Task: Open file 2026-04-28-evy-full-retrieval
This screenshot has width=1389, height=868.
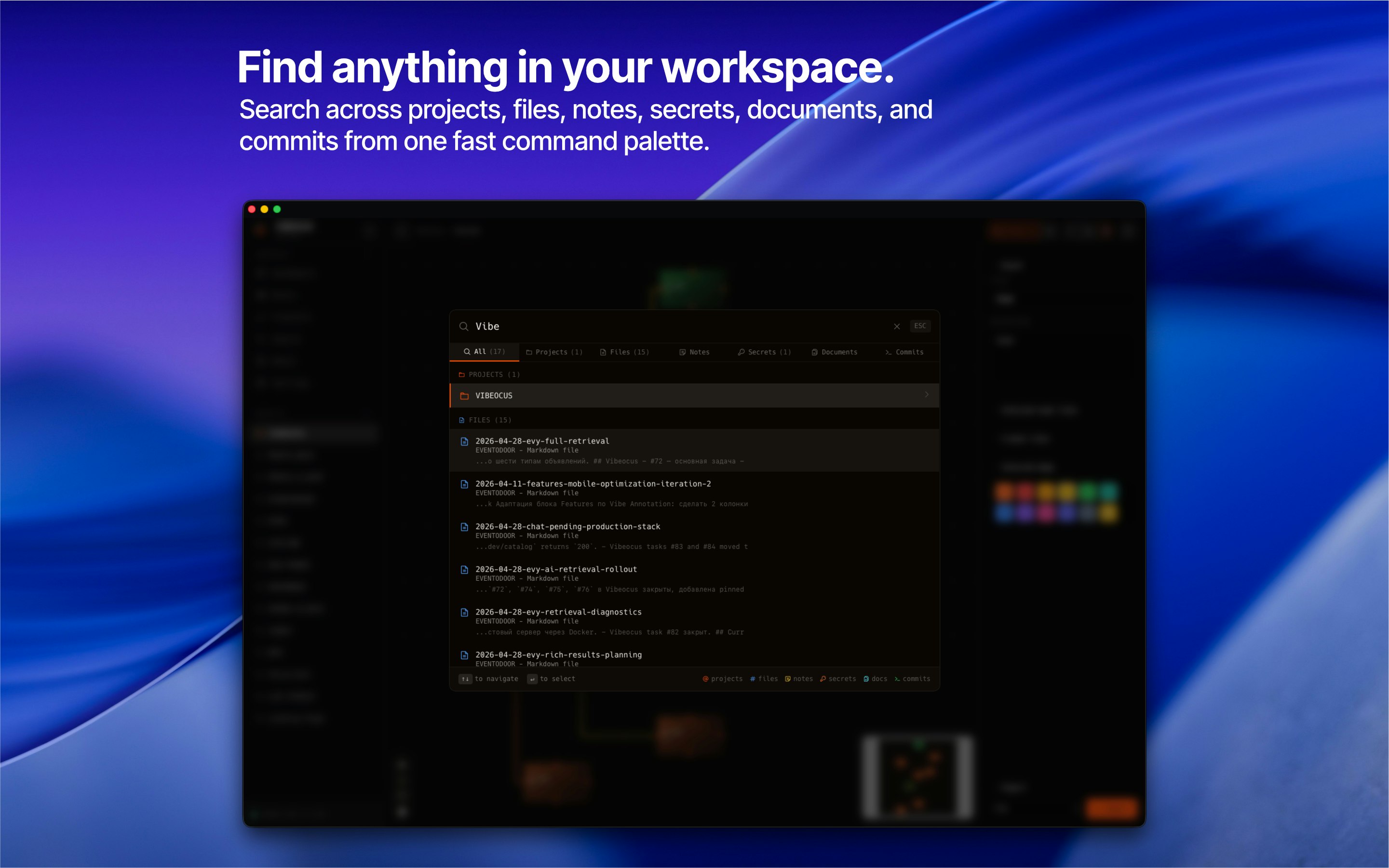Action: tap(694, 451)
